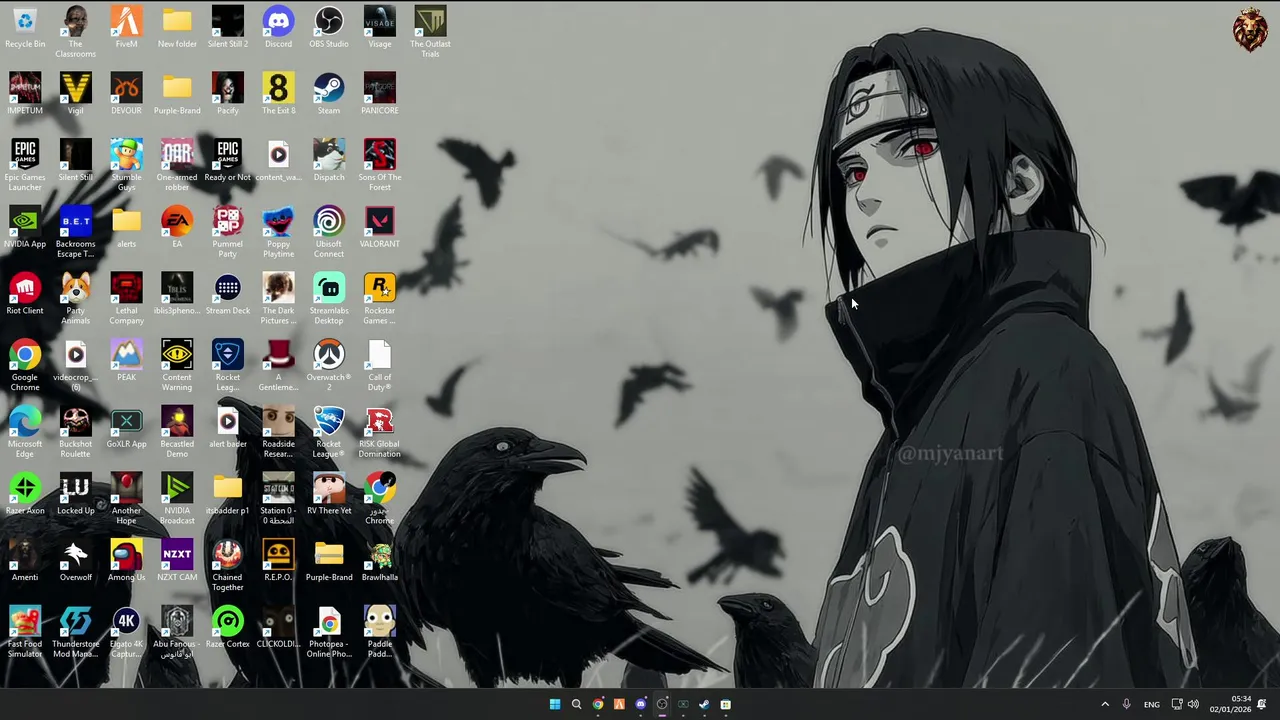Open One-armed robber shortcut

pyautogui.click(x=177, y=165)
